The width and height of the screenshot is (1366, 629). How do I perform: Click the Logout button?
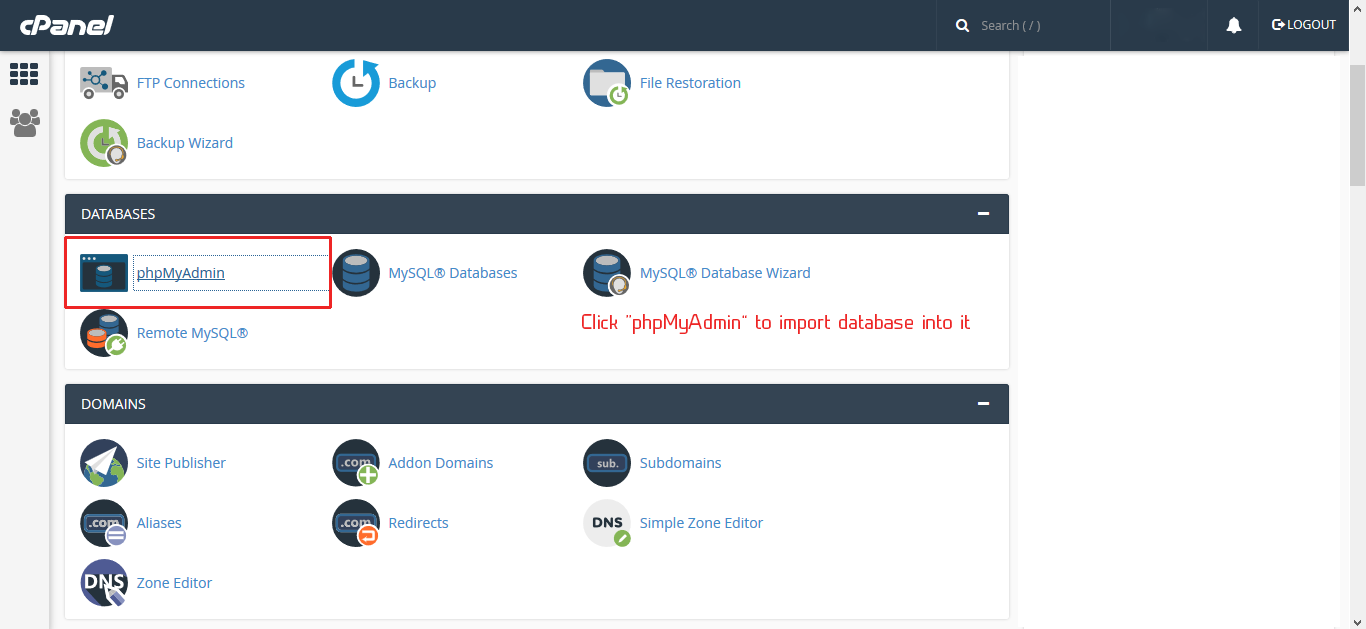[1304, 25]
